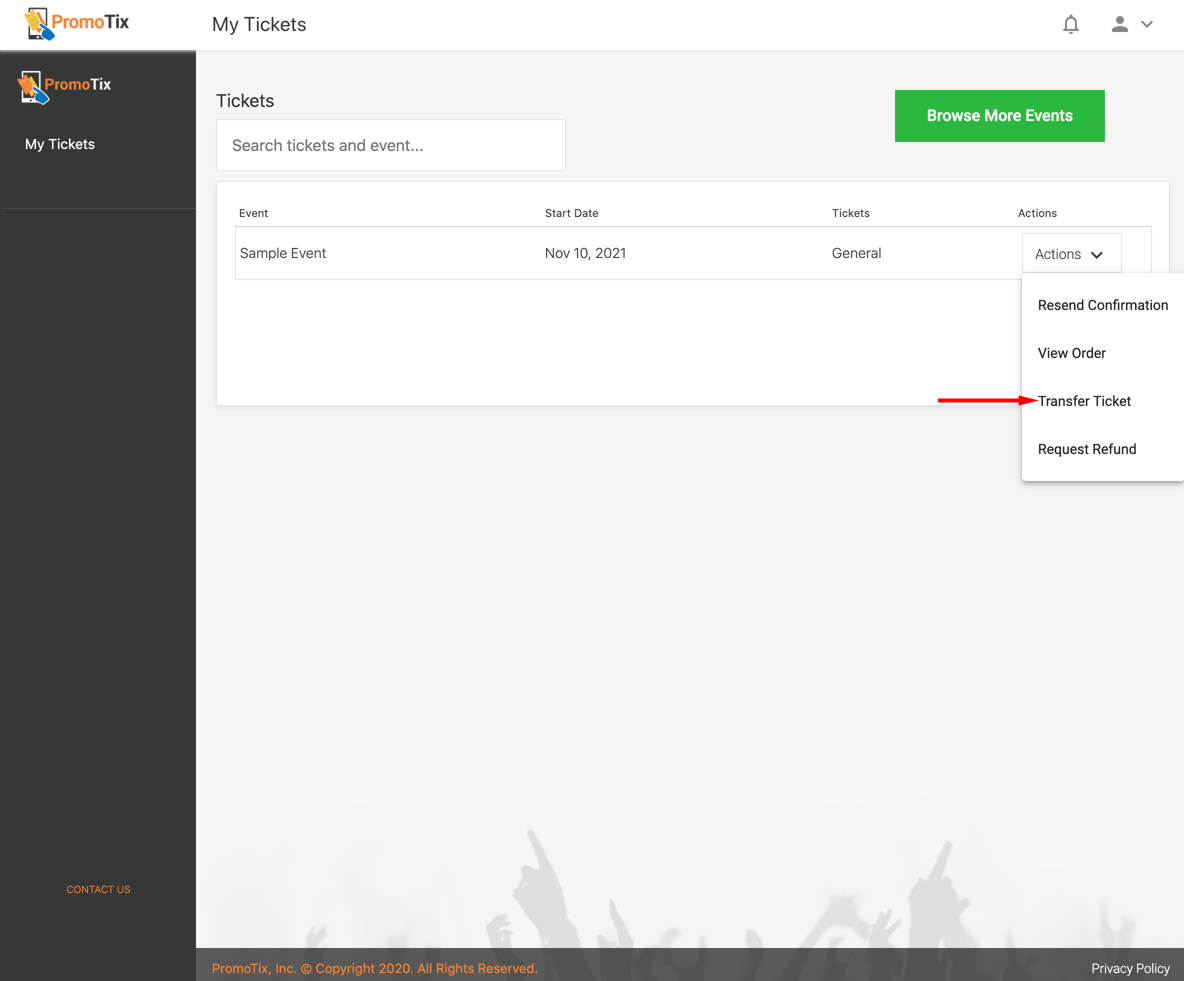Expand the chevron beside the profile icon
Viewport: 1184px width, 981px height.
click(x=1147, y=24)
